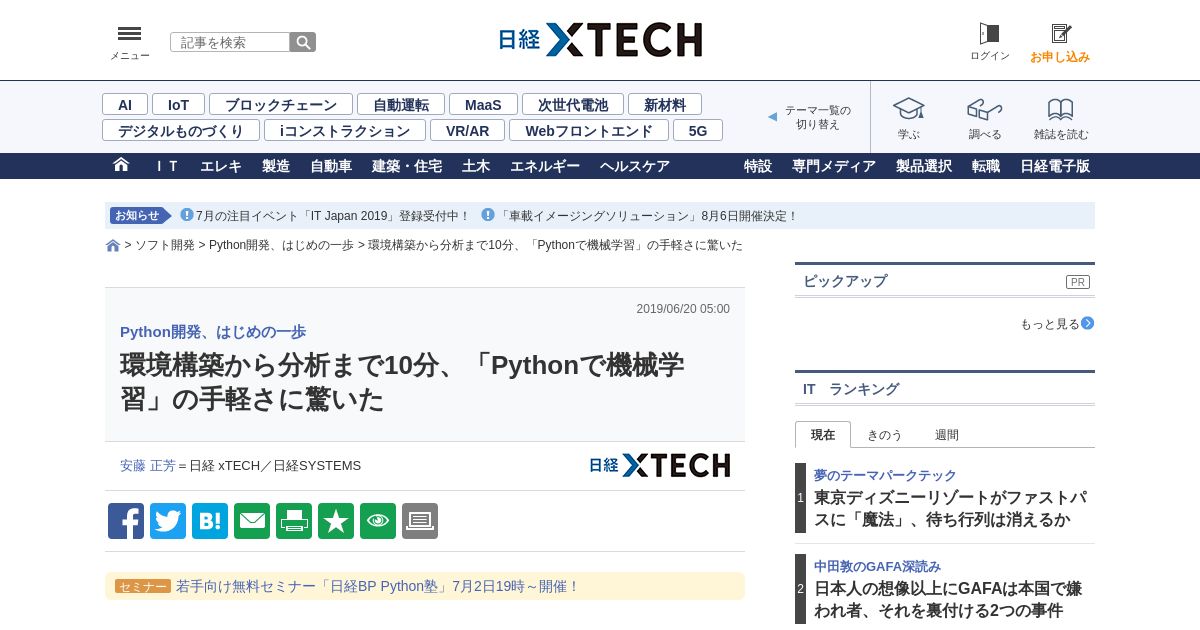Image resolution: width=1200 pixels, height=630 pixels.
Task: Open the 日経BP Python塾 seminar link
Action: [x=378, y=586]
